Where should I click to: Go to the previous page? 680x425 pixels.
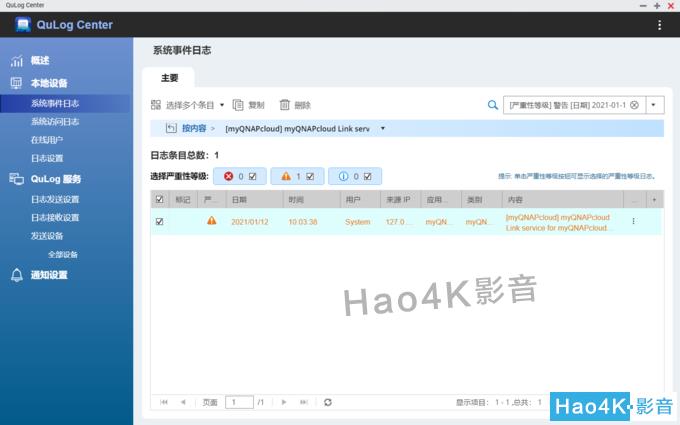183,402
